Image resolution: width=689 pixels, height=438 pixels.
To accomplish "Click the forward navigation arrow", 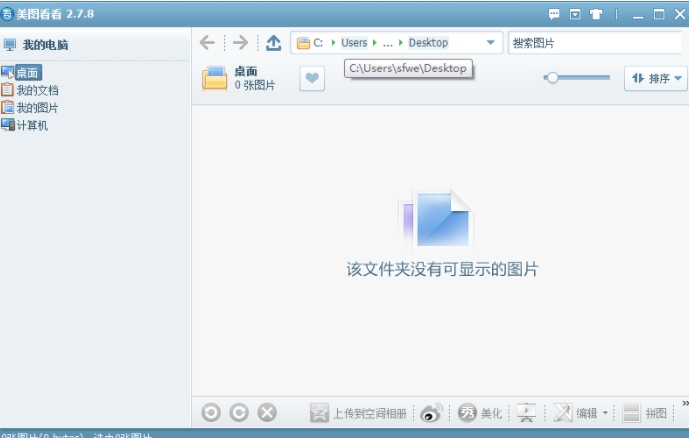I will 240,42.
